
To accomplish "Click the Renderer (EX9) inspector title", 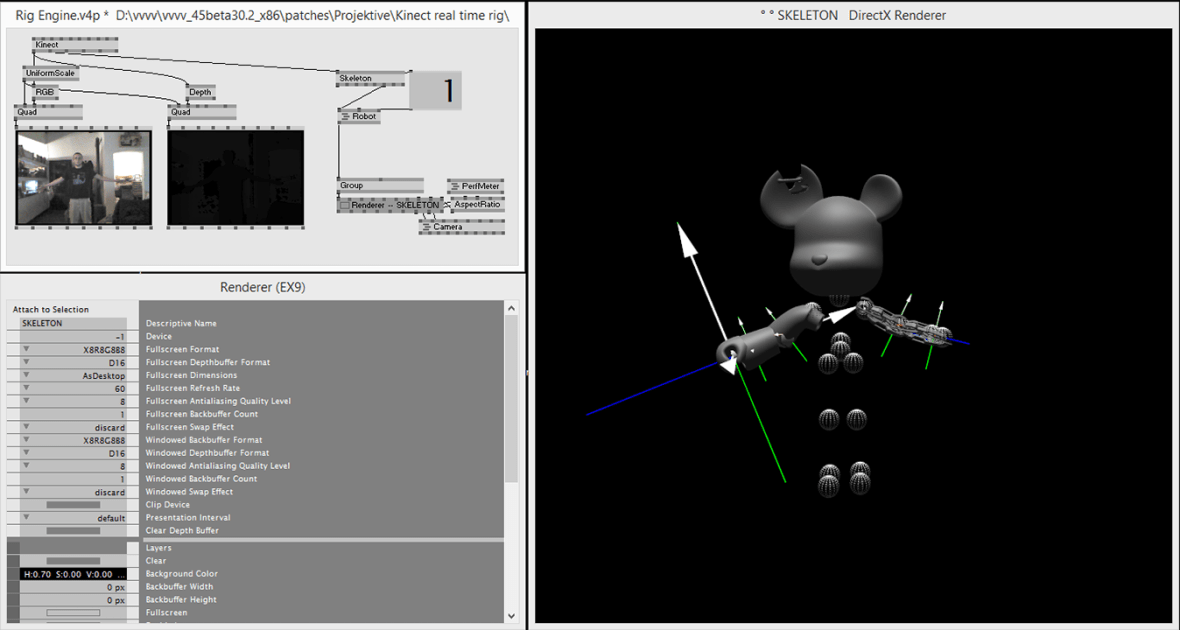I will (263, 288).
